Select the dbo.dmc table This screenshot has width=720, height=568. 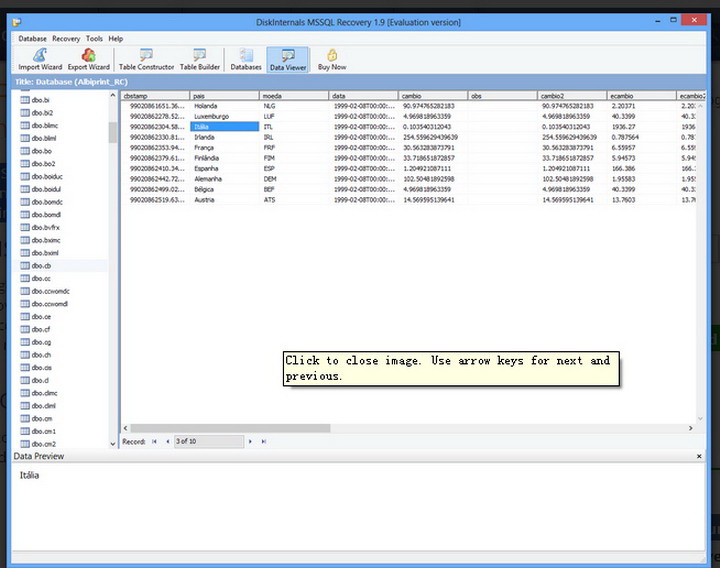pos(45,393)
